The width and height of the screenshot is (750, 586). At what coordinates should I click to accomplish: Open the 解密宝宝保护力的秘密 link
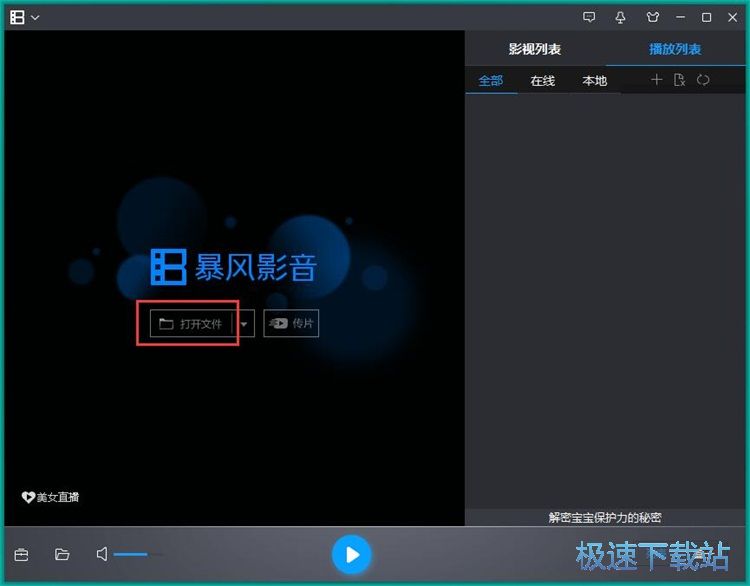coord(605,517)
